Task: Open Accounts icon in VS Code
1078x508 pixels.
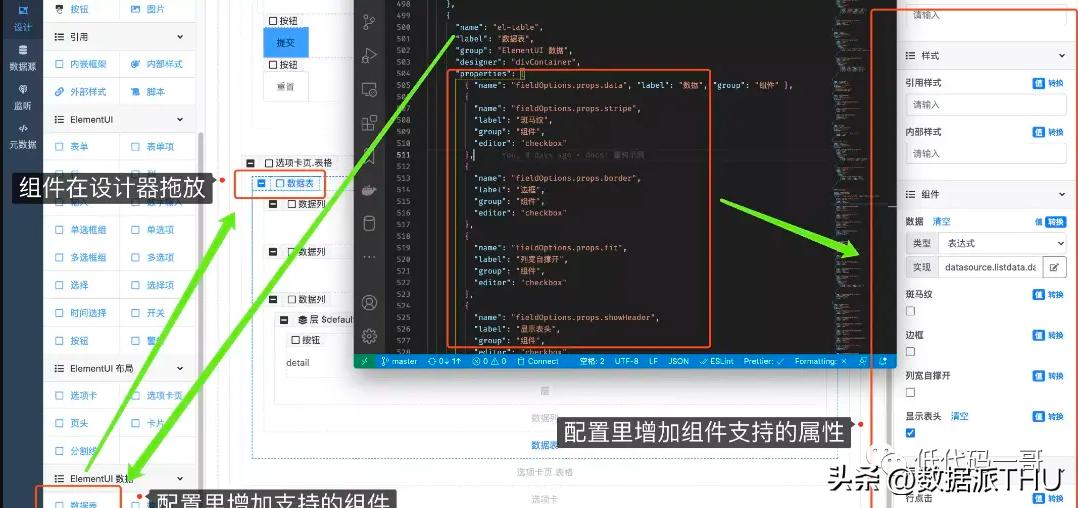Action: coord(369,302)
